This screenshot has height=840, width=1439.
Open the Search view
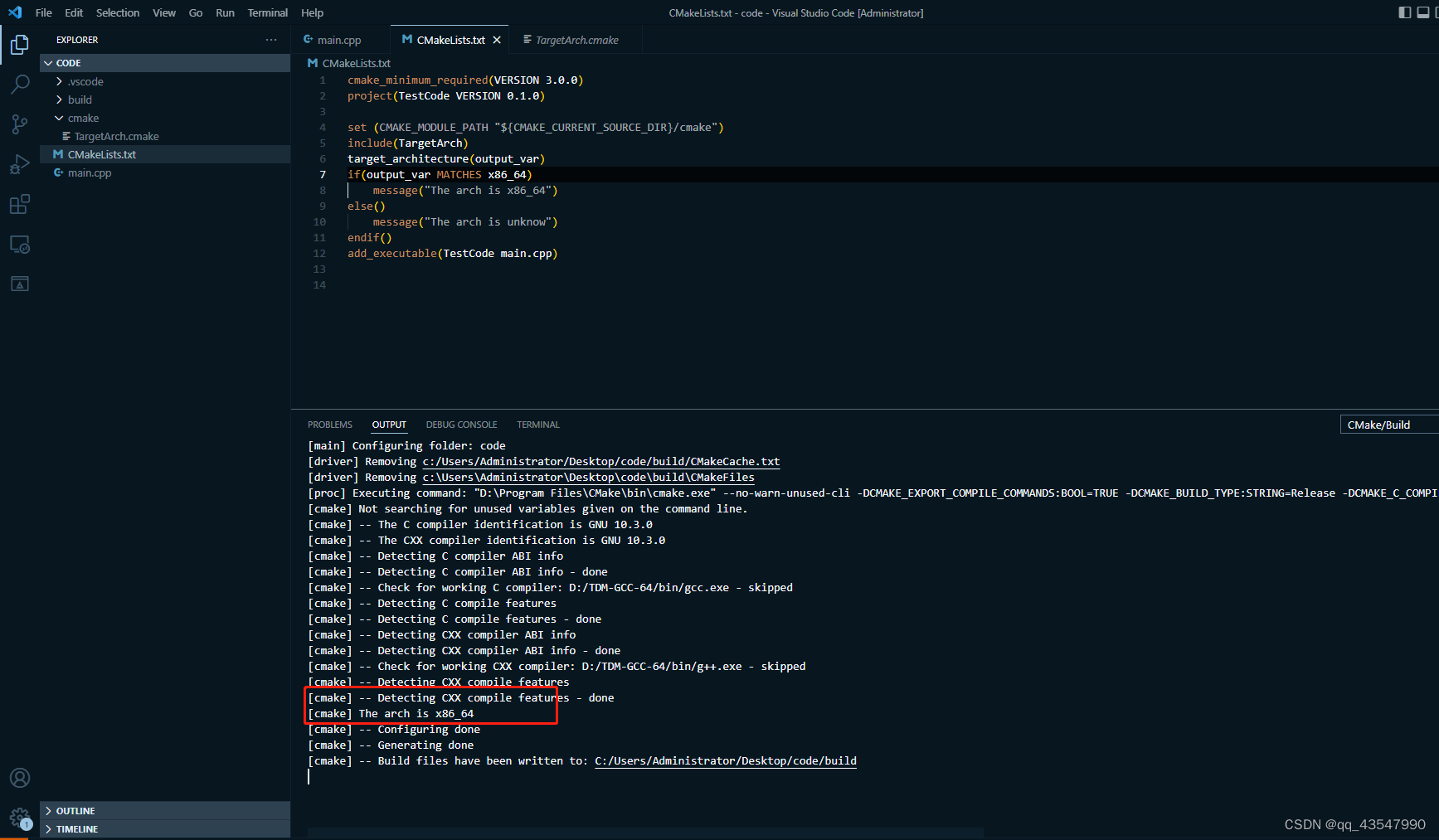click(x=19, y=84)
